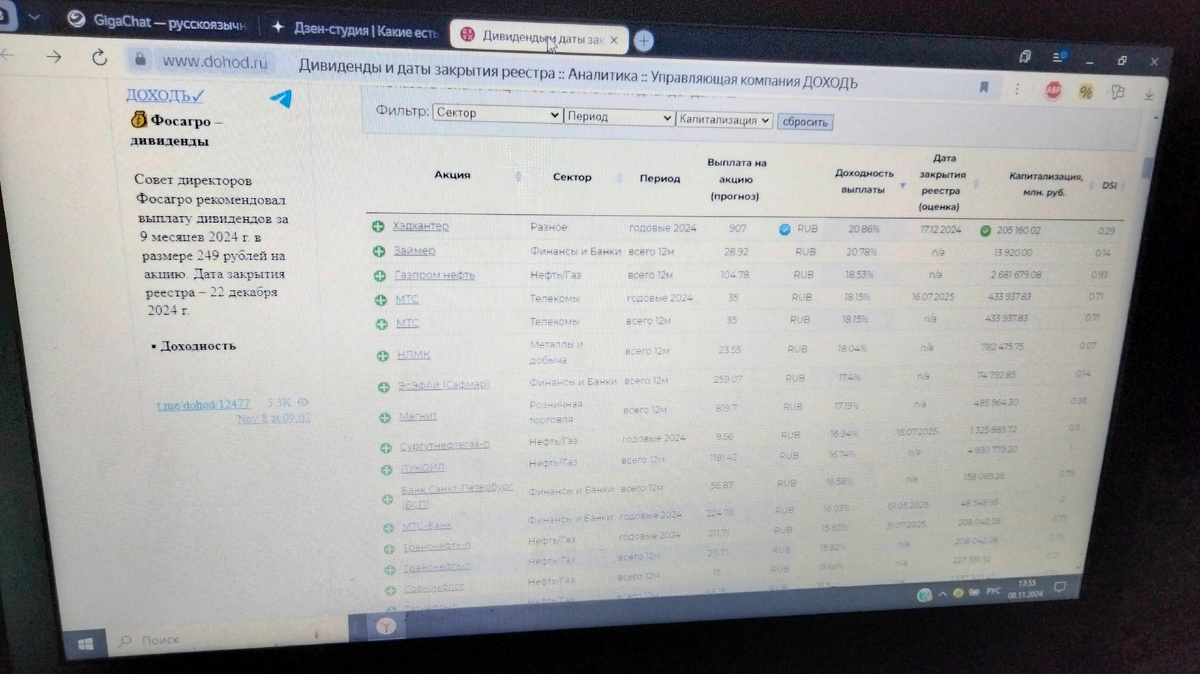
Task: Switch to the Дзен-студия browser tab
Action: point(355,30)
